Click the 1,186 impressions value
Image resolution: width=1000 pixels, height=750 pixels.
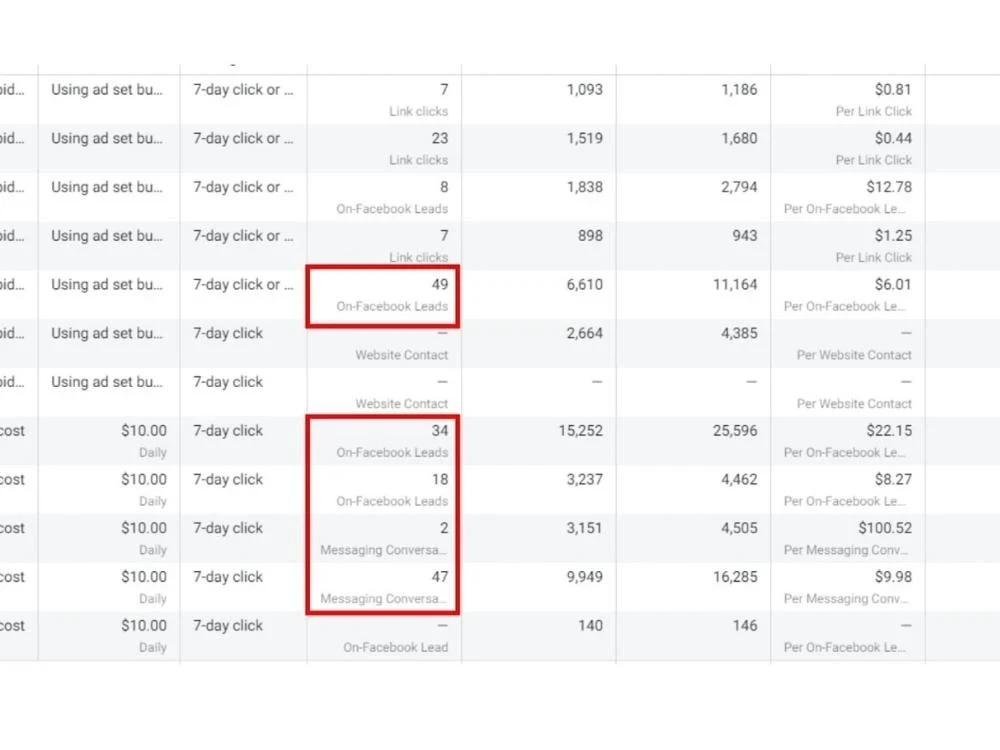click(x=739, y=90)
